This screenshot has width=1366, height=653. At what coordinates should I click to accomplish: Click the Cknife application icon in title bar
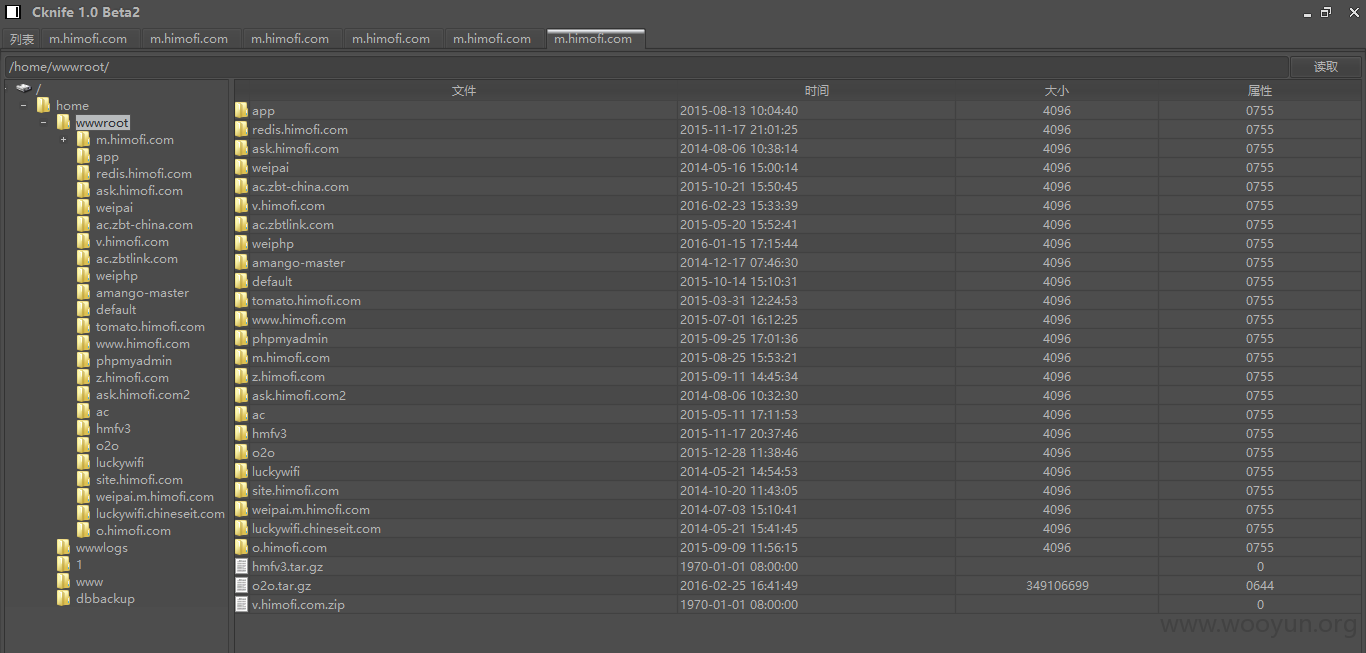[x=13, y=12]
